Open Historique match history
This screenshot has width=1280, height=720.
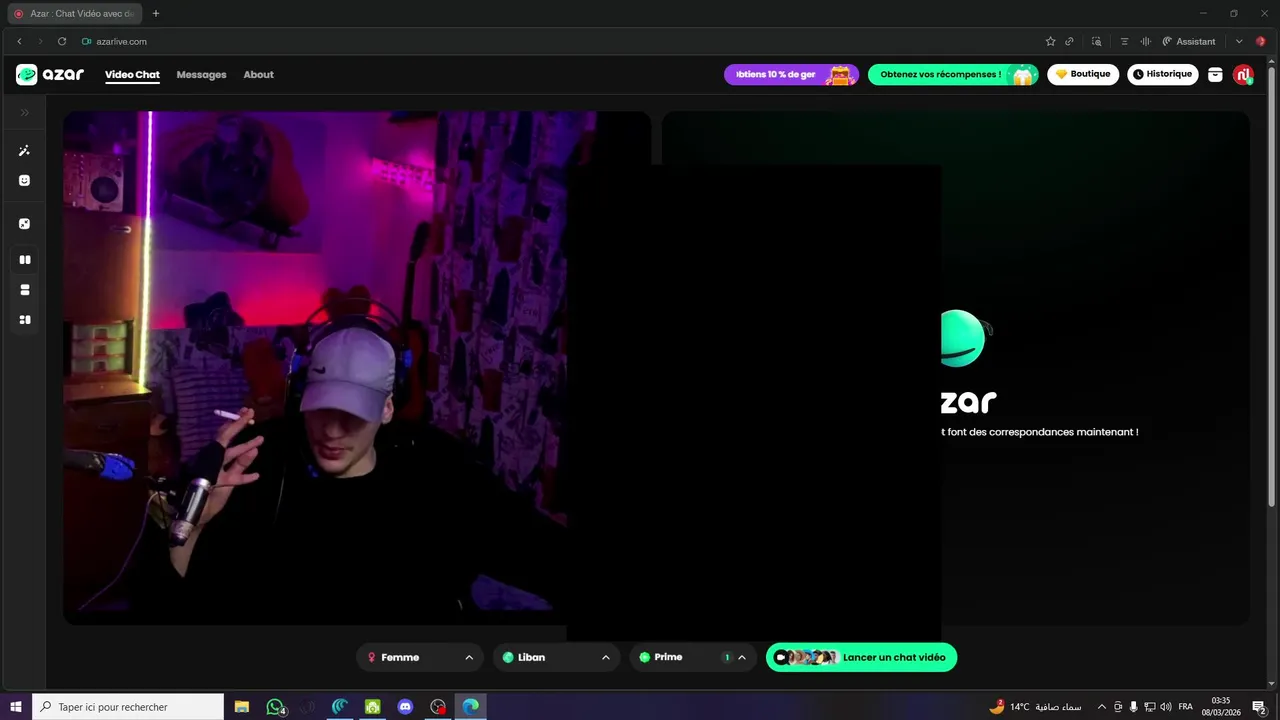click(x=1163, y=74)
